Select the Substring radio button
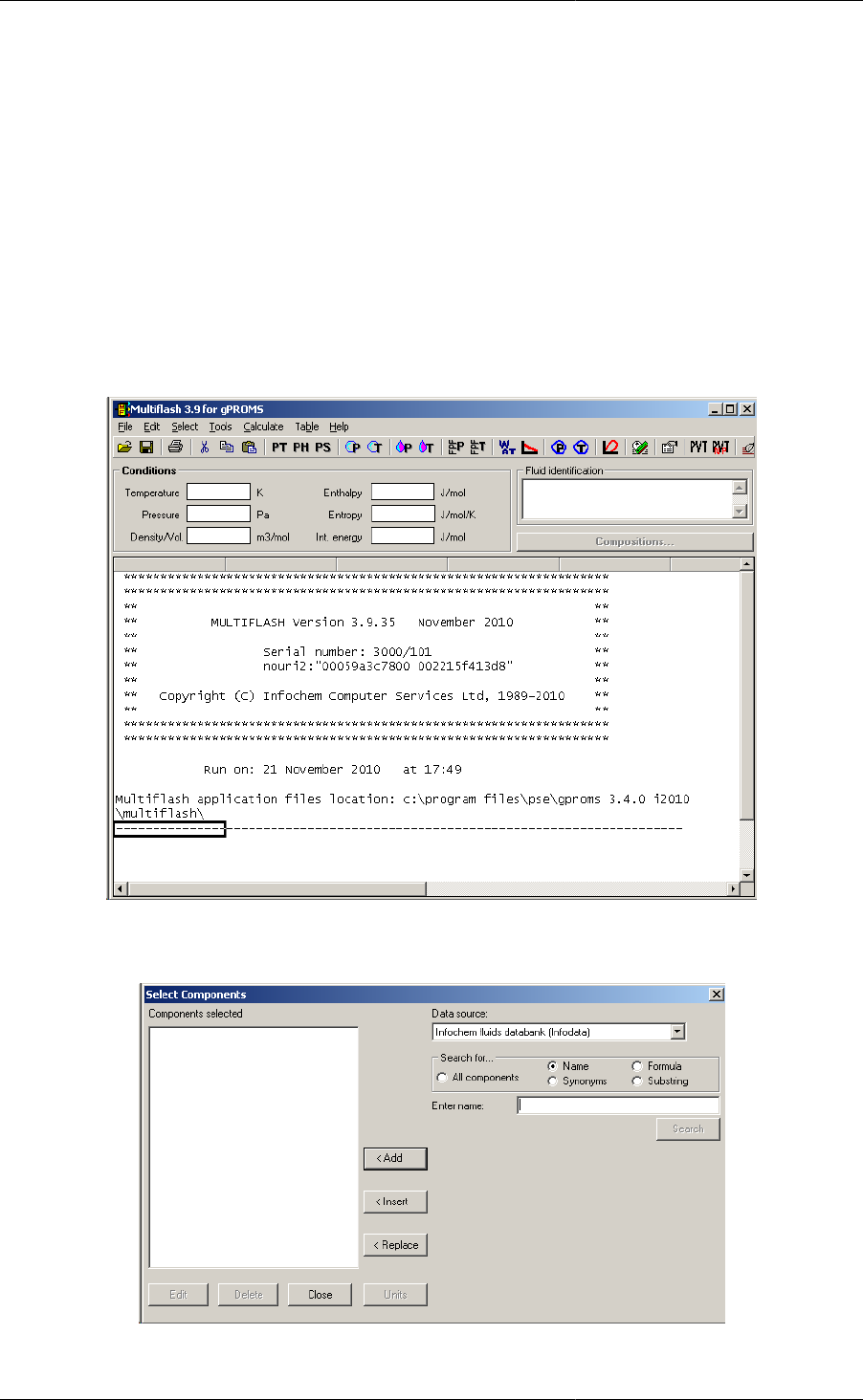863x1400 pixels. tap(637, 1082)
